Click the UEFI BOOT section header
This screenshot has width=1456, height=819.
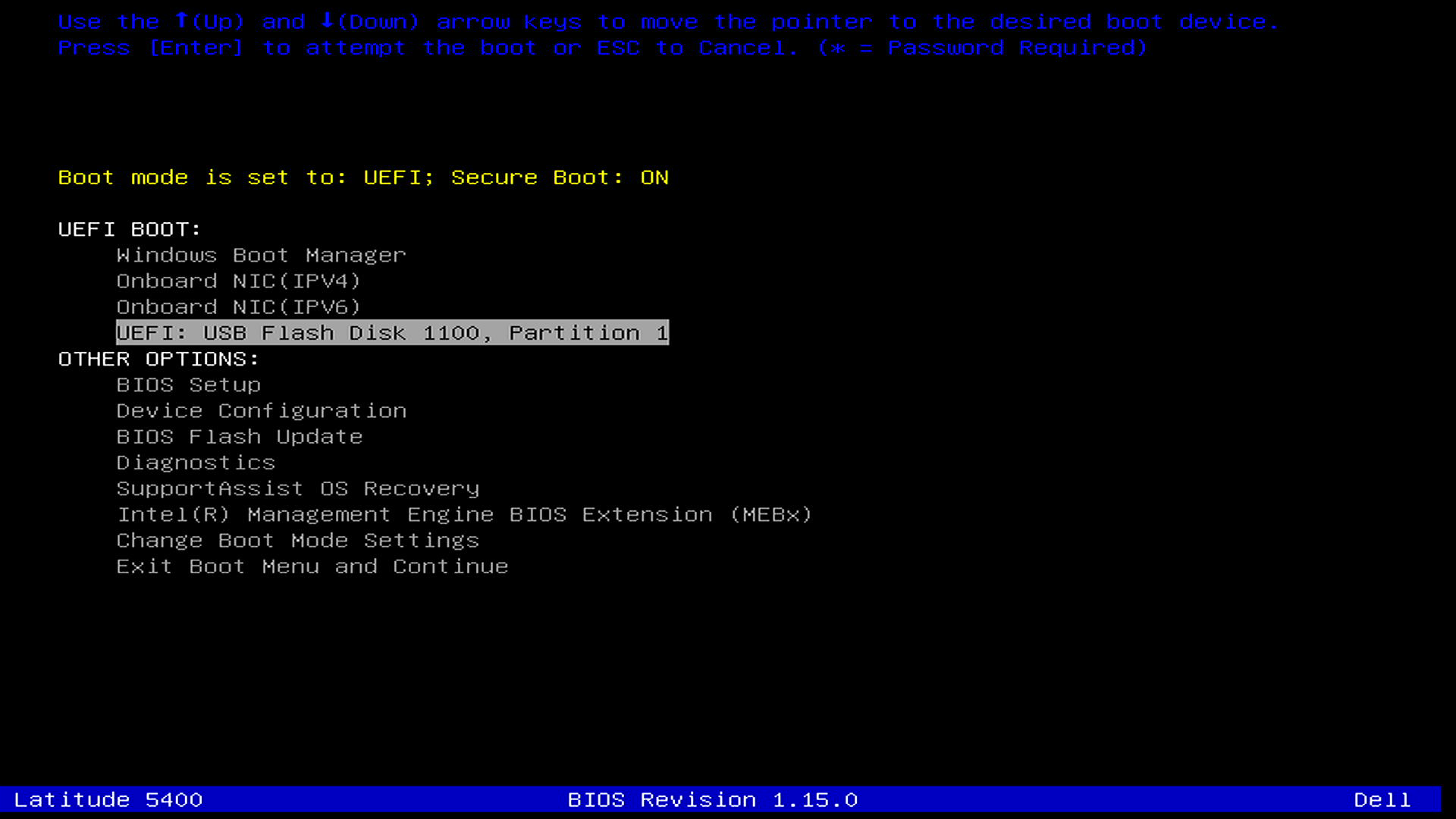click(129, 229)
